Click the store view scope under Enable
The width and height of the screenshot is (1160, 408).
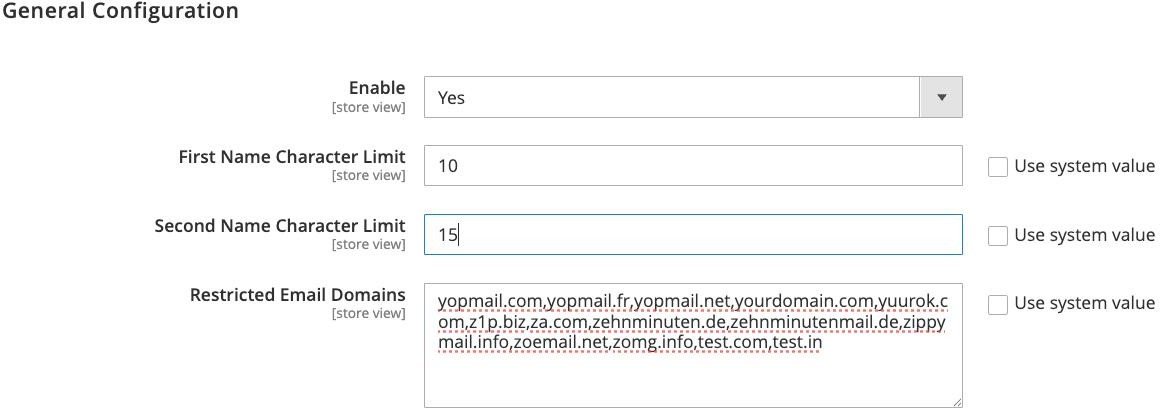(368, 107)
